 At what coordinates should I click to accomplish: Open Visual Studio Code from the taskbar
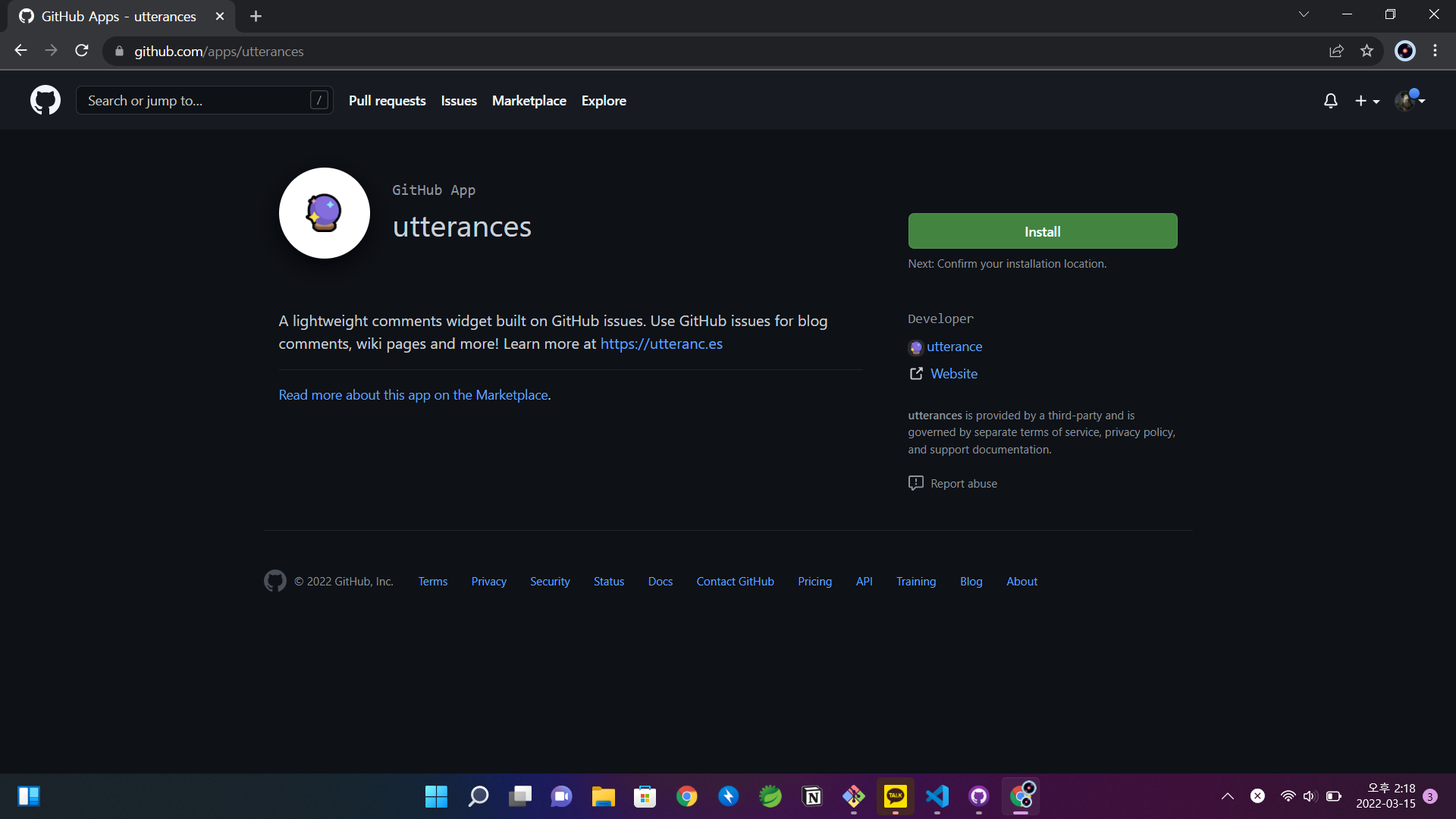[937, 796]
